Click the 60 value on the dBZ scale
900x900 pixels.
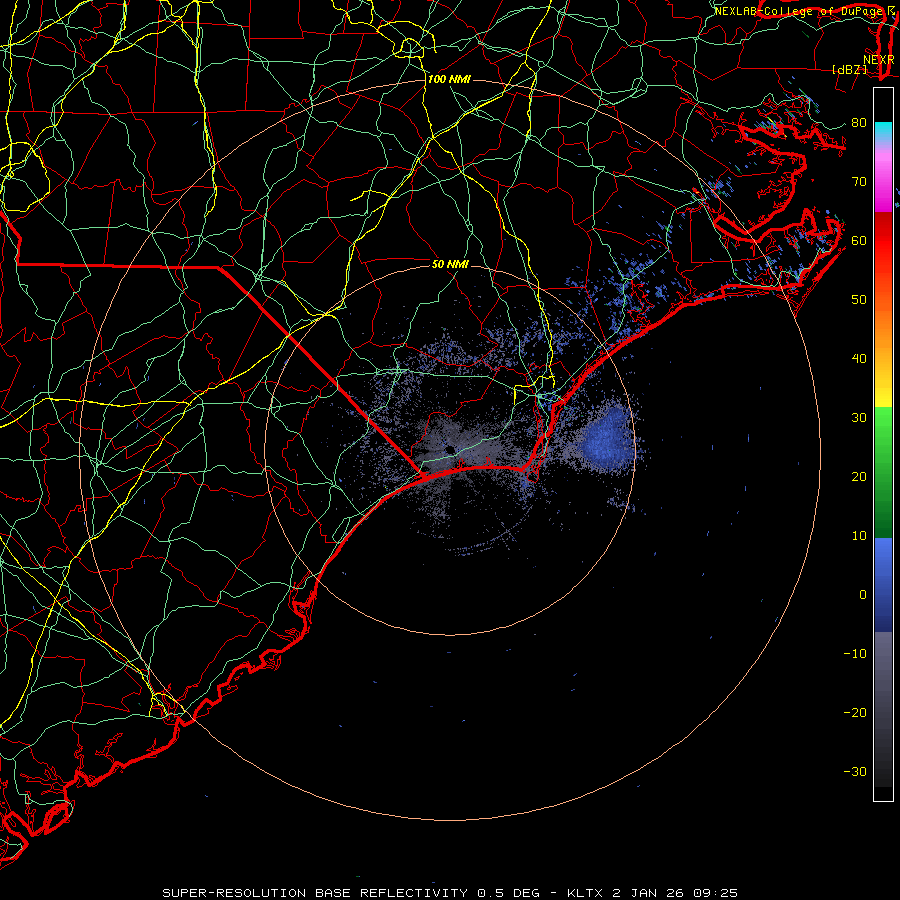pos(859,241)
